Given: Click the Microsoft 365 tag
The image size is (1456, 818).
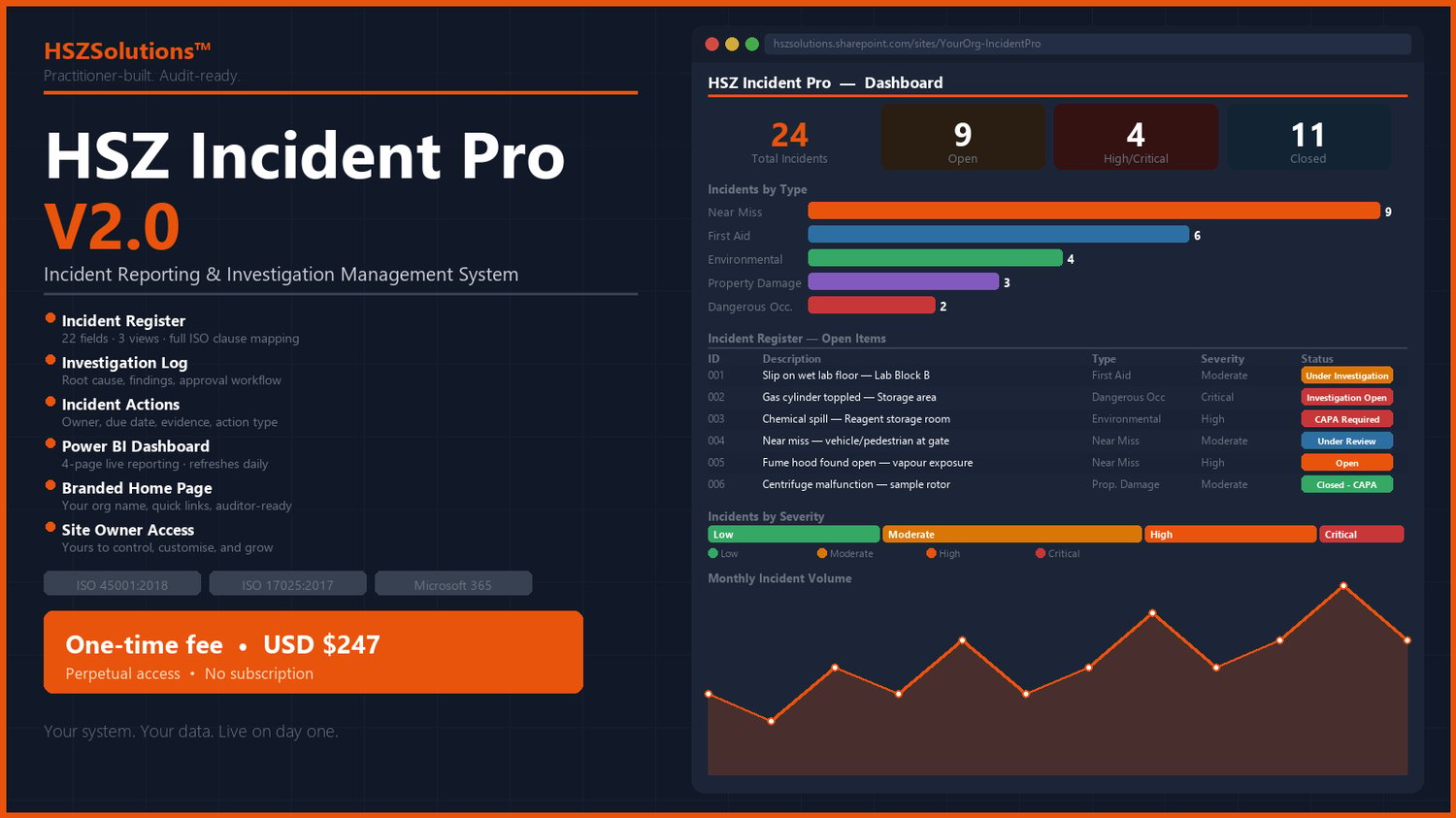Looking at the screenshot, I should 453,584.
